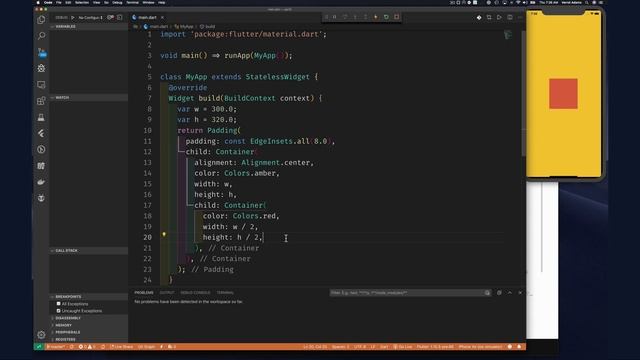This screenshot has width=640, height=360.
Task: Restart the debug session with the green restart icon
Action: (x=386, y=17)
